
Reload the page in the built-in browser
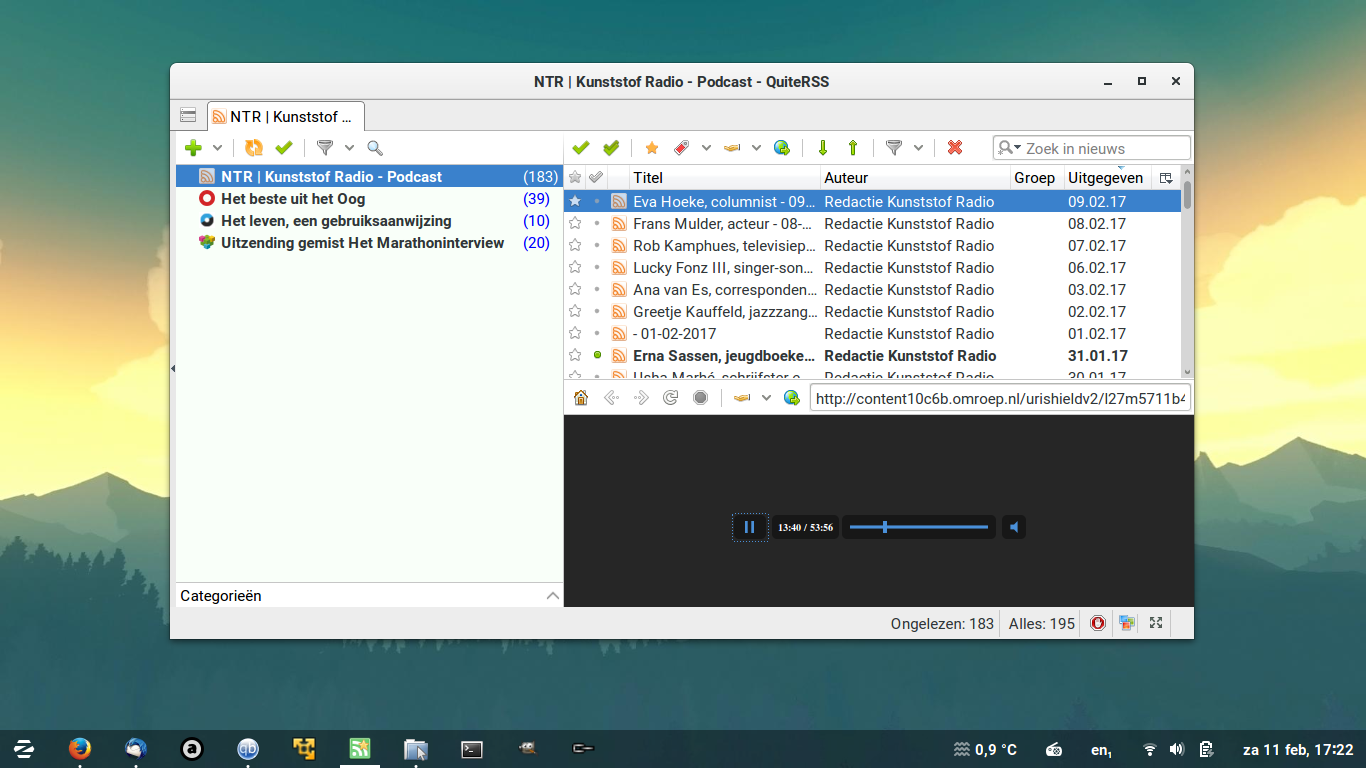(x=670, y=398)
